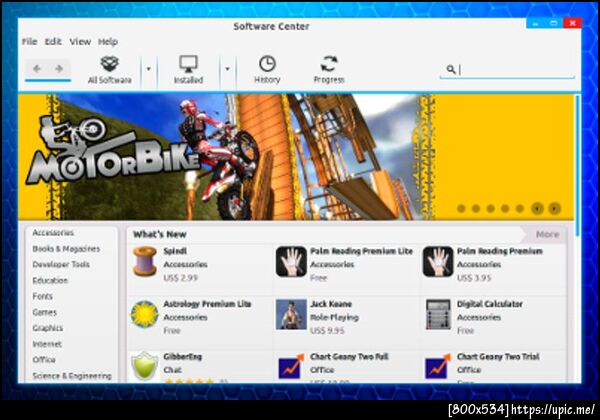This screenshot has width=600, height=420.
Task: Open the Fonts category
Action: [x=42, y=296]
